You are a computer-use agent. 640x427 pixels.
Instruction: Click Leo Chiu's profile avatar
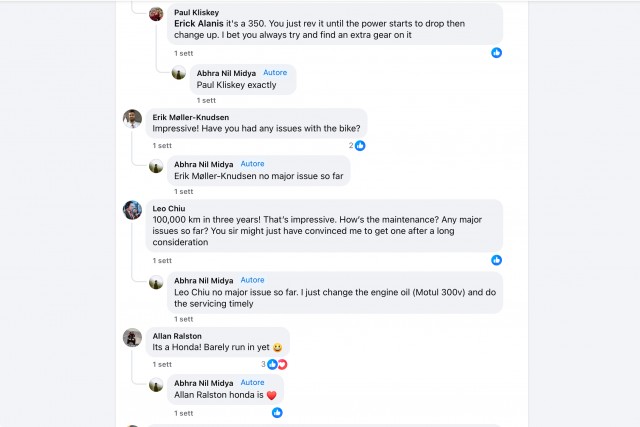click(x=132, y=210)
